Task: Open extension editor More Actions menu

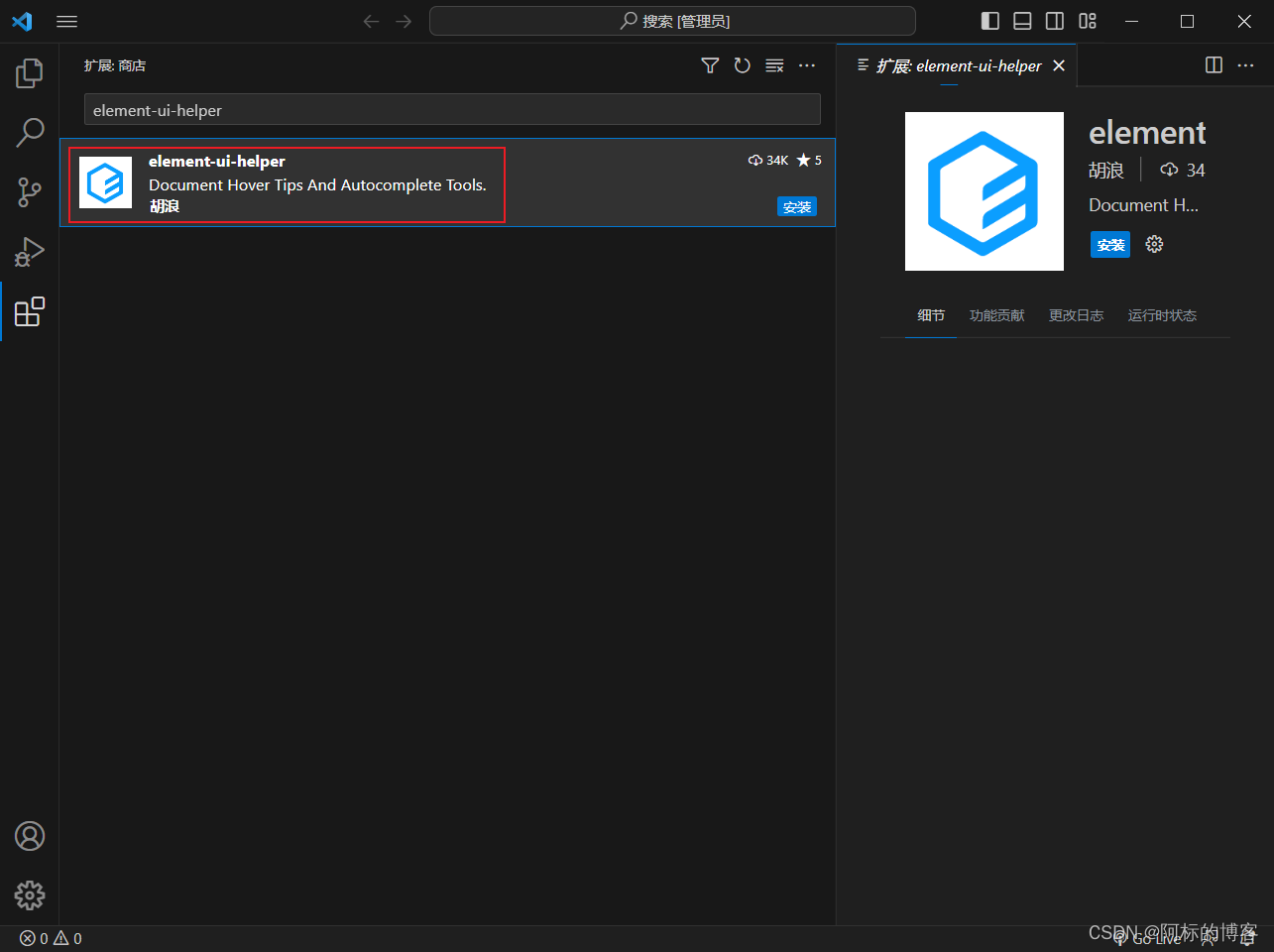Action: point(1245,65)
